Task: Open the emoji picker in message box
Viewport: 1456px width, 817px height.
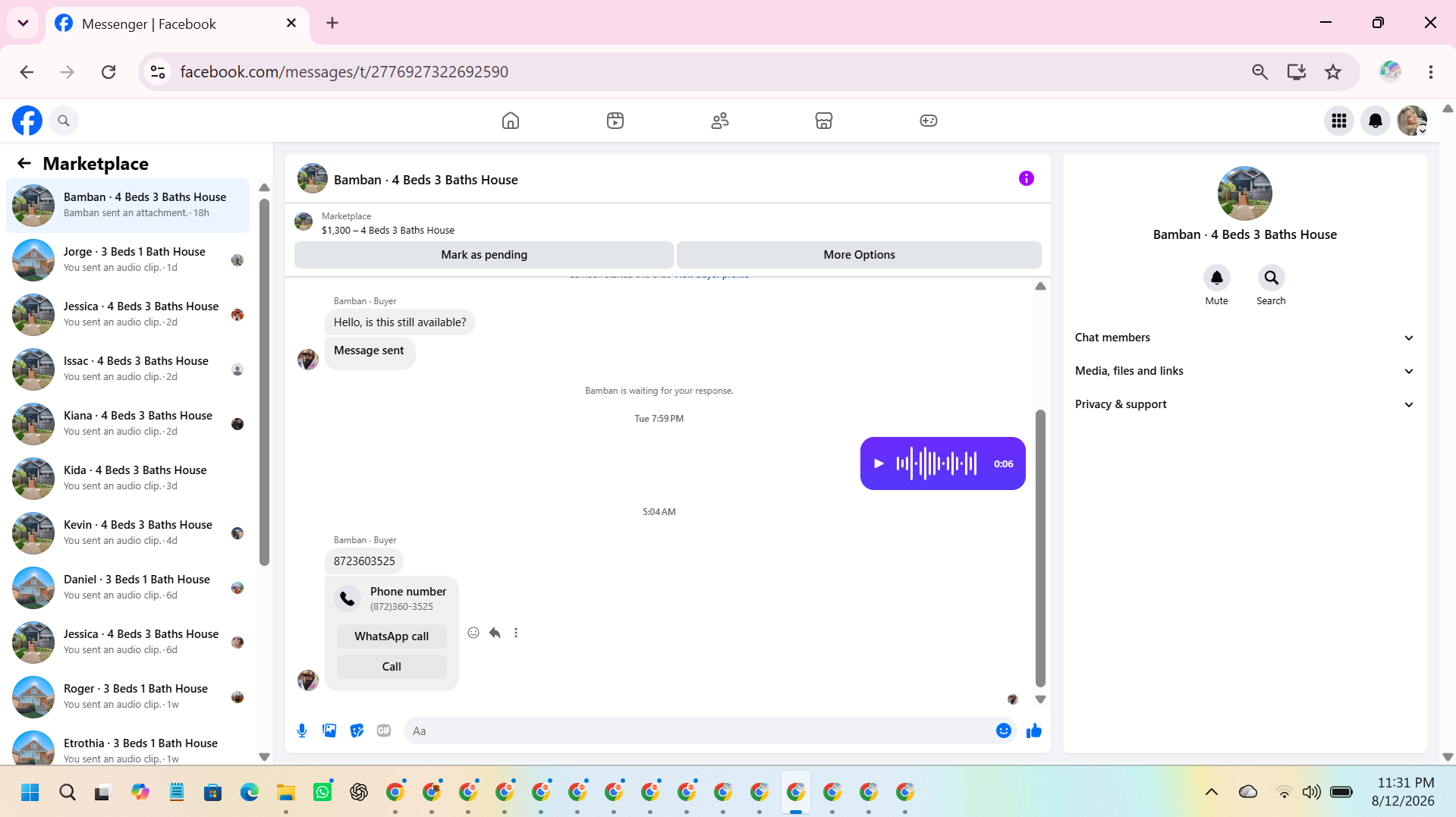Action: (x=1004, y=731)
